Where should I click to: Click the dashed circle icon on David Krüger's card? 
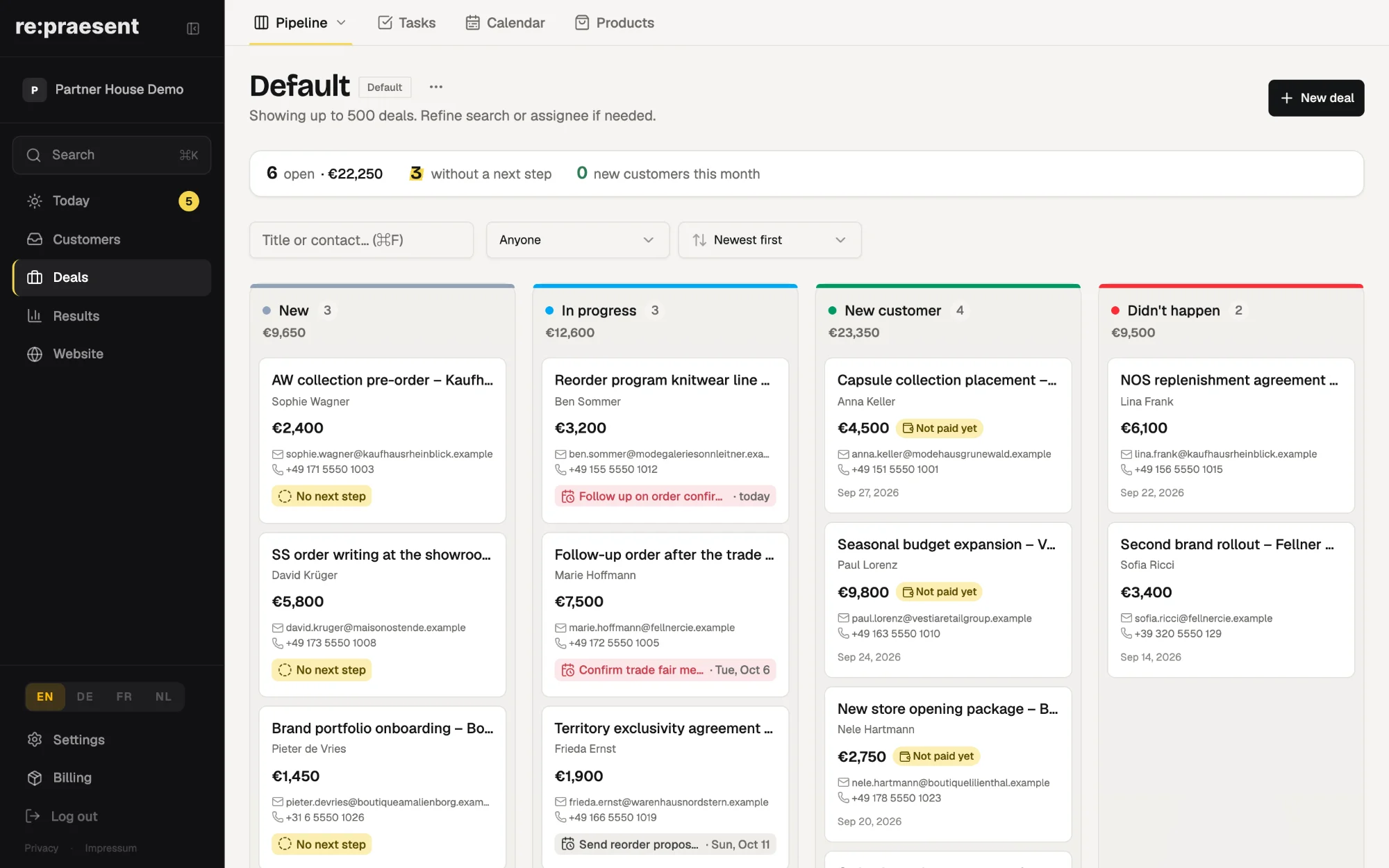tap(285, 670)
